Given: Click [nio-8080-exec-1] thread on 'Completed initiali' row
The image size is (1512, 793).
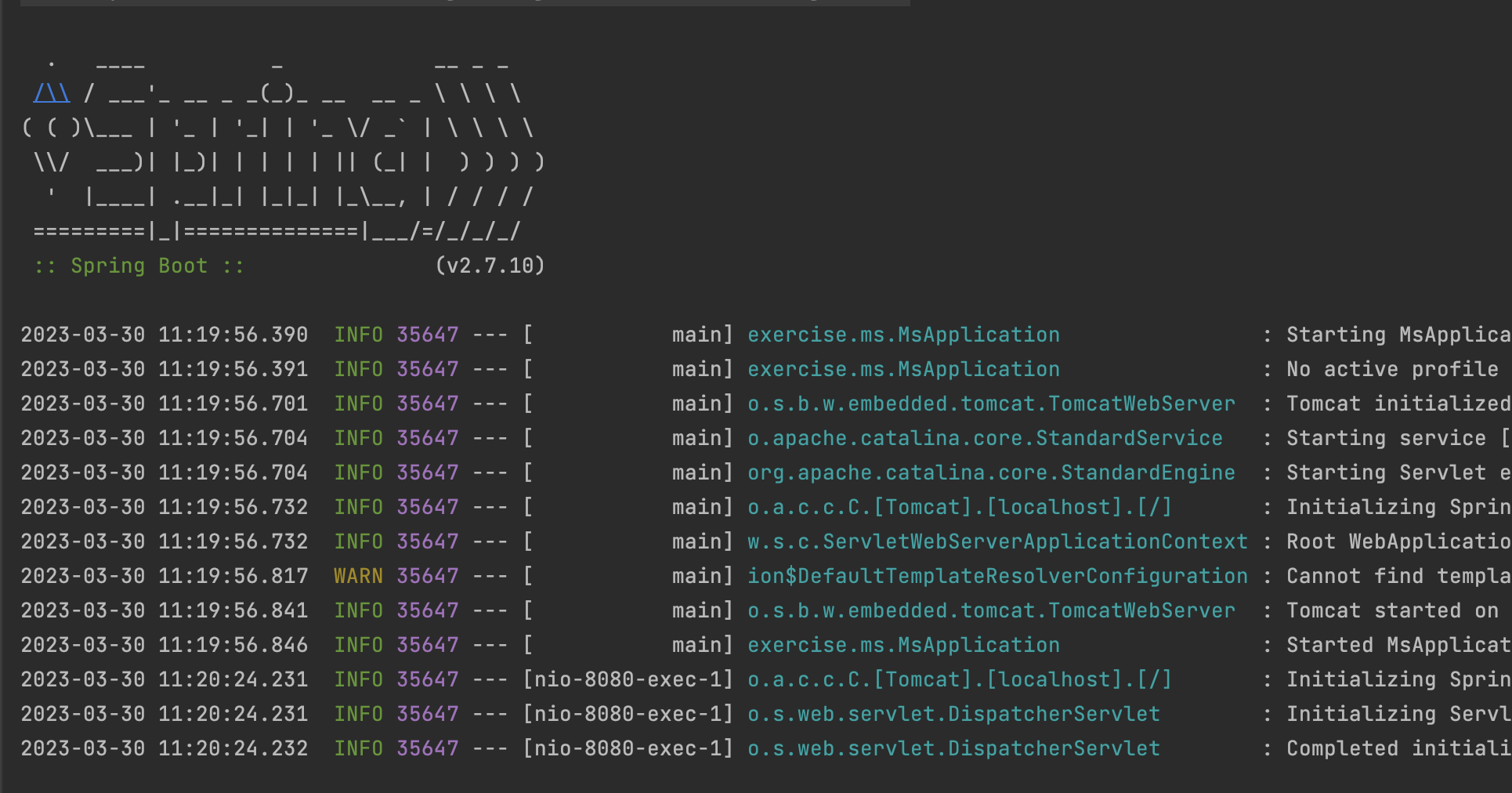Looking at the screenshot, I should (628, 748).
